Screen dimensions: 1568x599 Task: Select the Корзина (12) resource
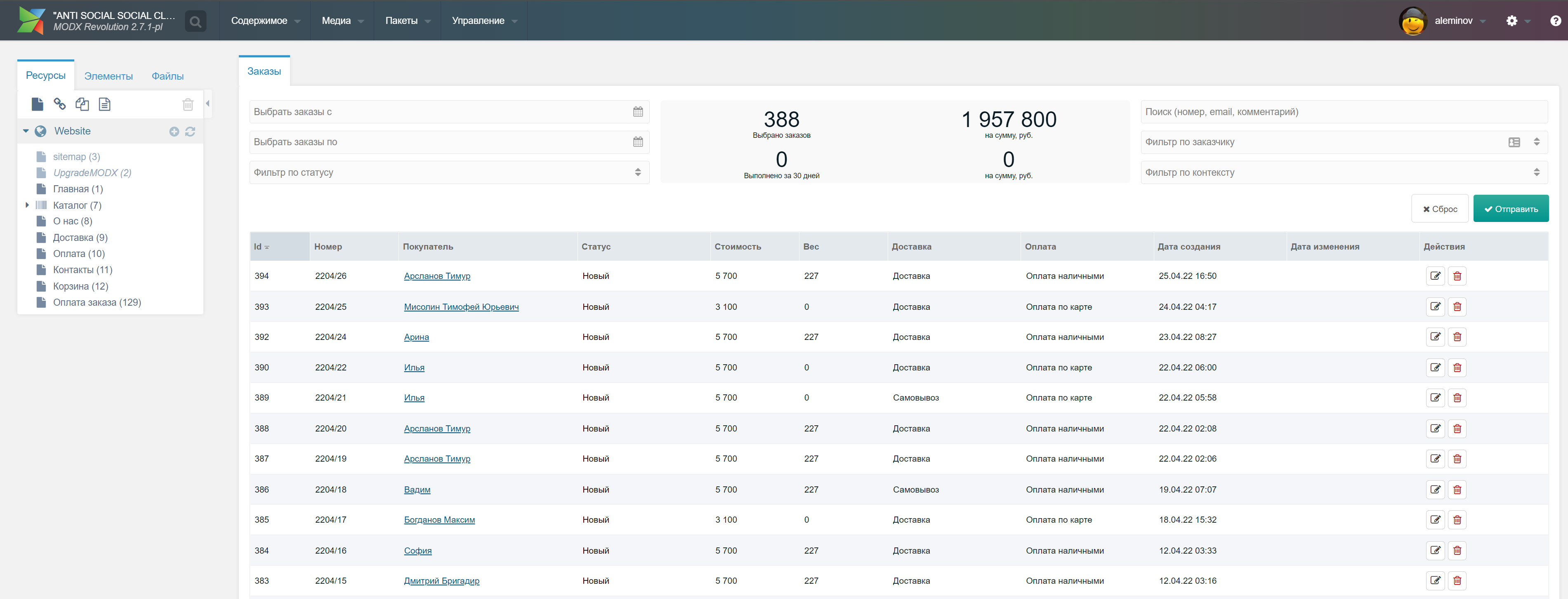(x=80, y=286)
